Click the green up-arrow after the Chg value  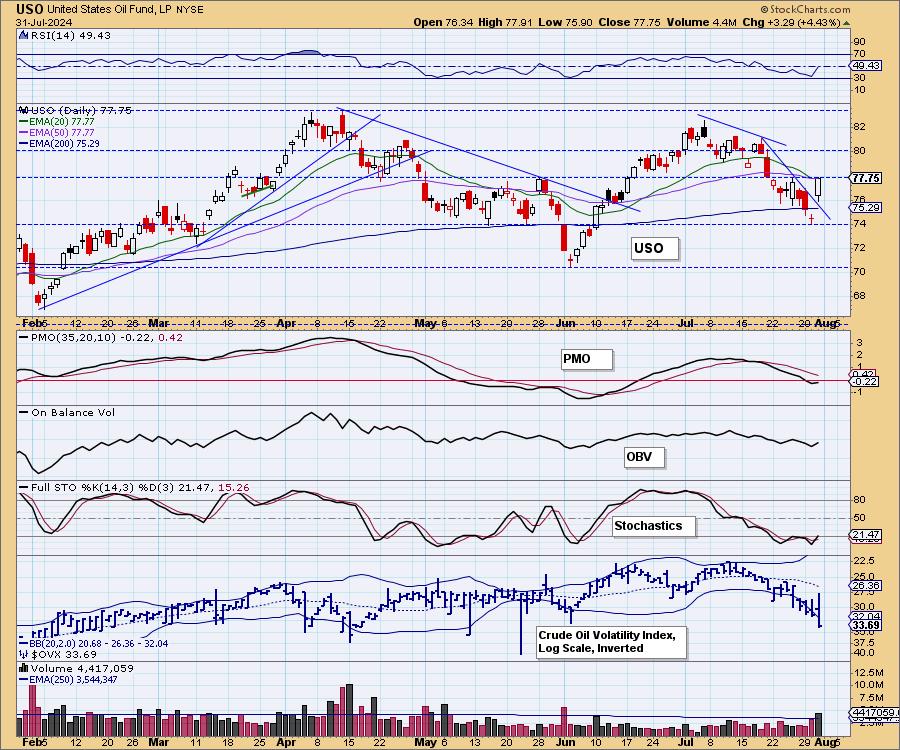coord(847,22)
